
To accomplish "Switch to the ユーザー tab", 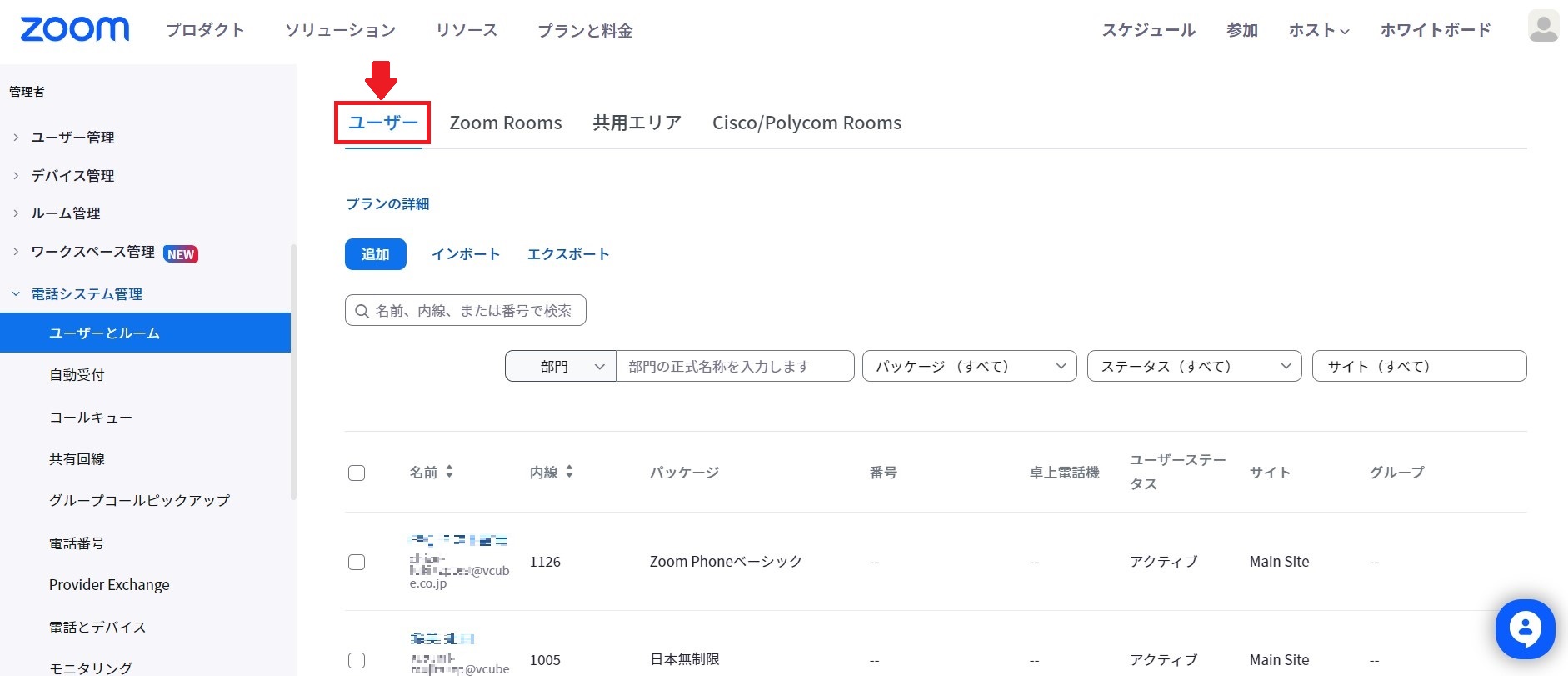I will [382, 123].
